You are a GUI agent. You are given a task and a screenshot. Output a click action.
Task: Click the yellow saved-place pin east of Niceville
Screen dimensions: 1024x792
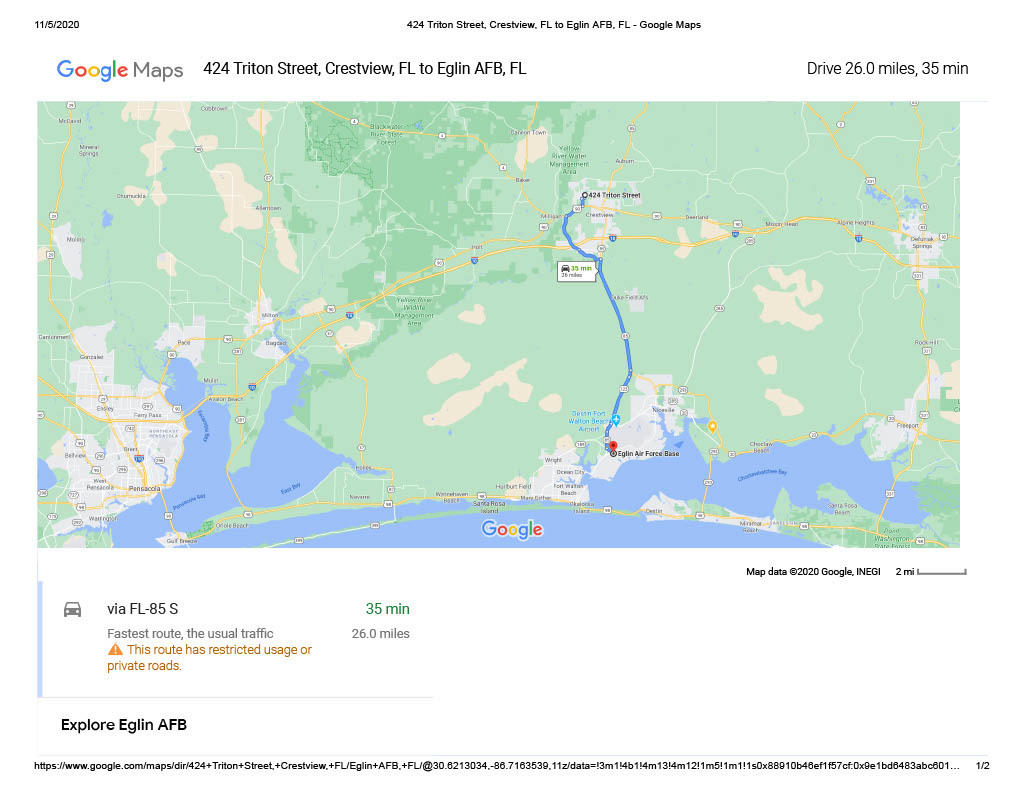pyautogui.click(x=712, y=427)
